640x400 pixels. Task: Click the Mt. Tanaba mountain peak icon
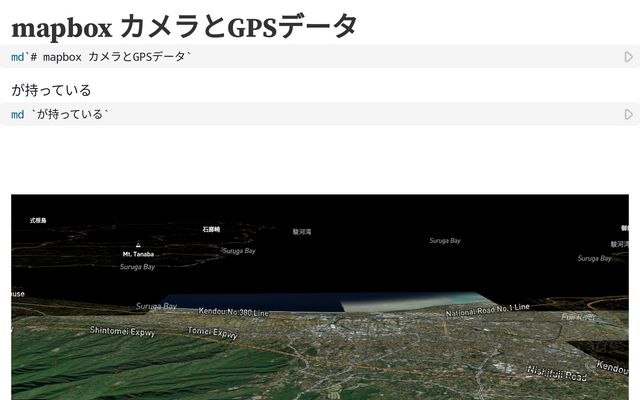tap(138, 245)
